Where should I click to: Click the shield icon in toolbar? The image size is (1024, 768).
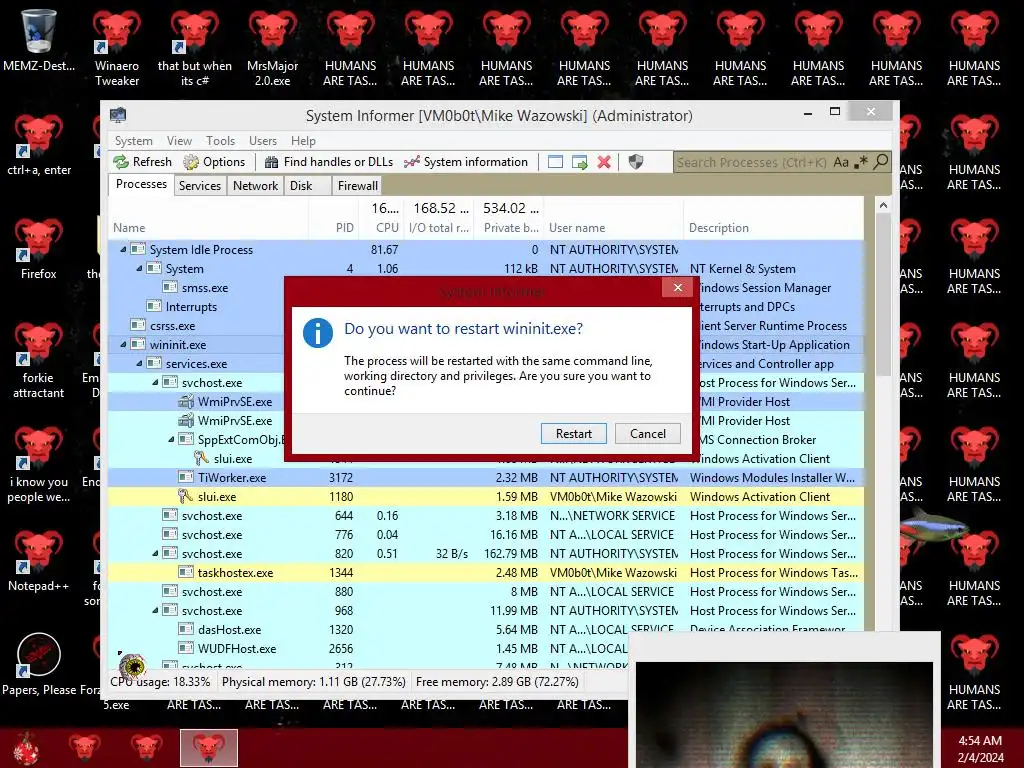(x=635, y=162)
